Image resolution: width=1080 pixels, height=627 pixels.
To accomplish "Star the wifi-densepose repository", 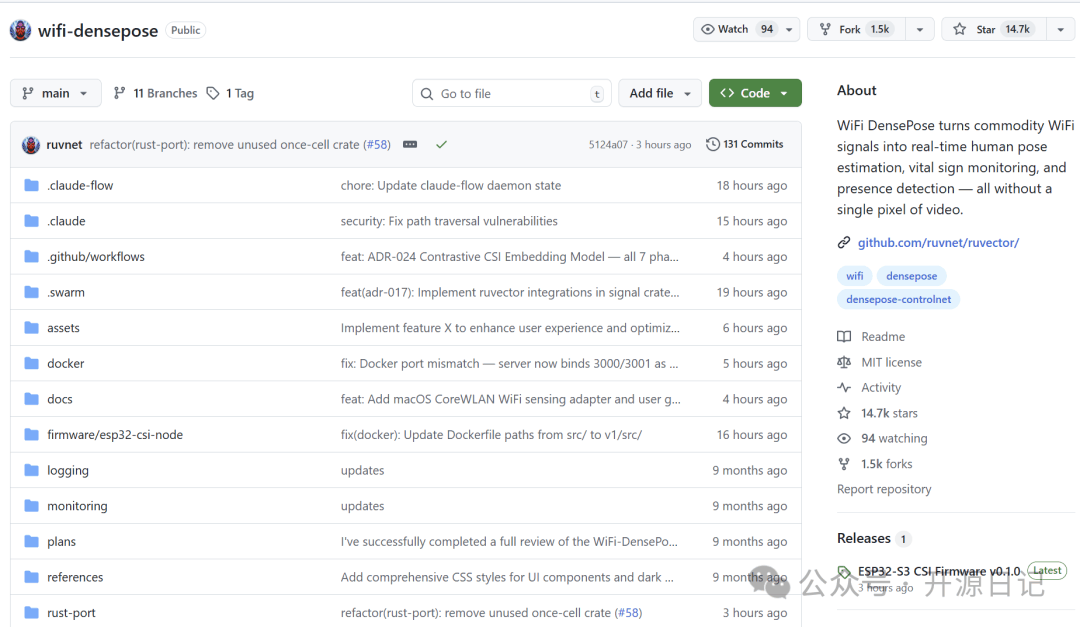I will pos(992,30).
